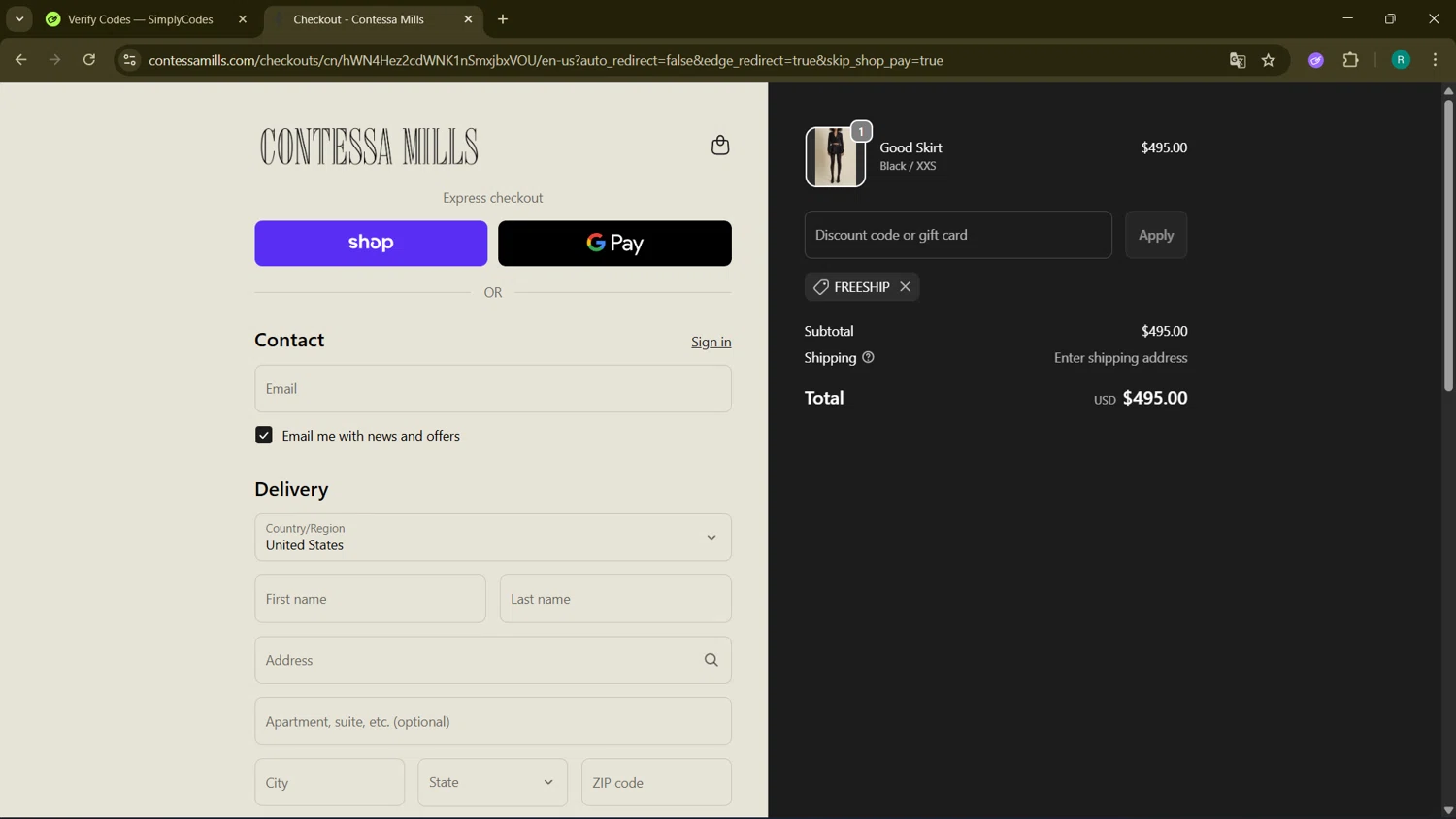
Task: Click the page vertical scrollbar
Action: click(1448, 245)
